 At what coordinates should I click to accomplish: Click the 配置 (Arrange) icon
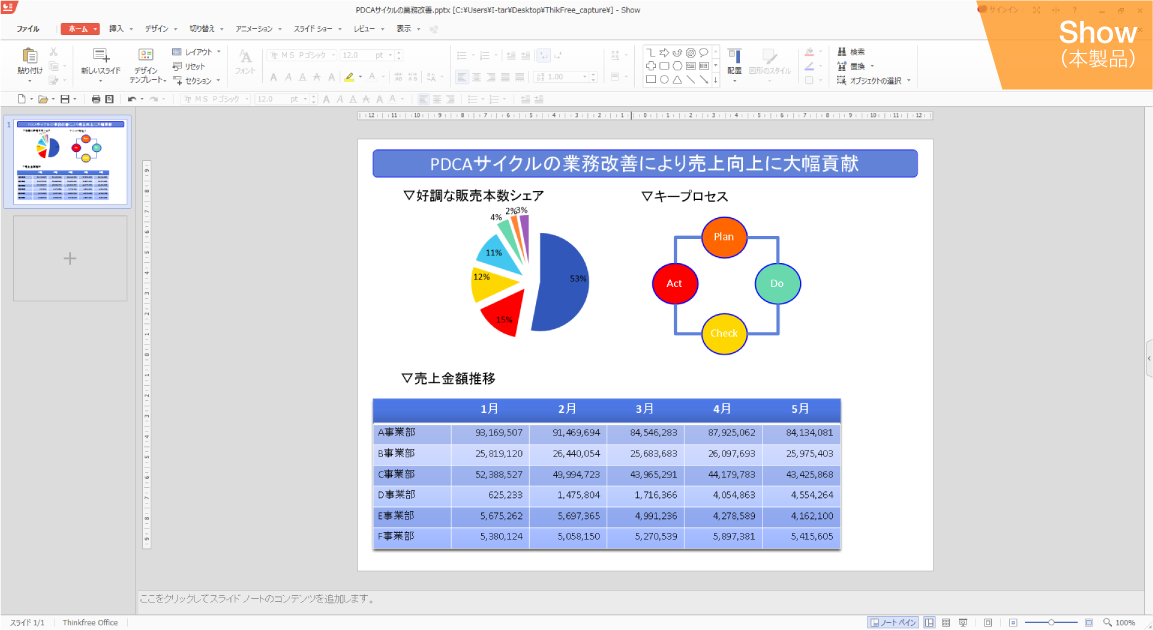coord(733,56)
